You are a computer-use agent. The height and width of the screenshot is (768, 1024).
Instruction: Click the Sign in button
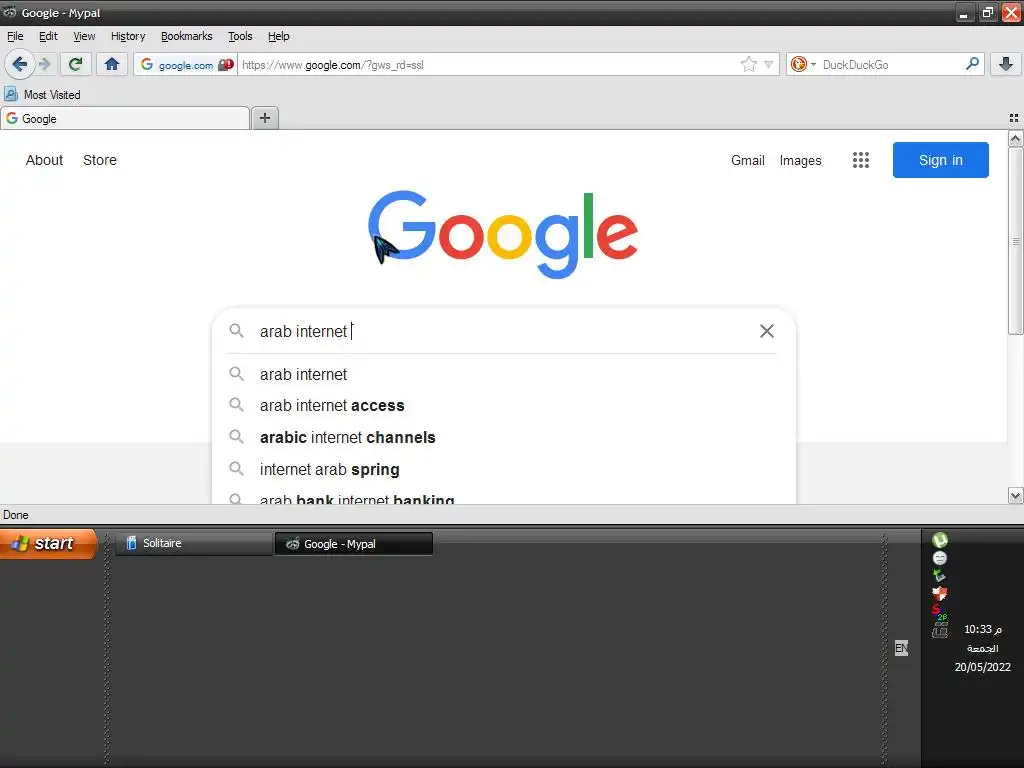[940, 160]
